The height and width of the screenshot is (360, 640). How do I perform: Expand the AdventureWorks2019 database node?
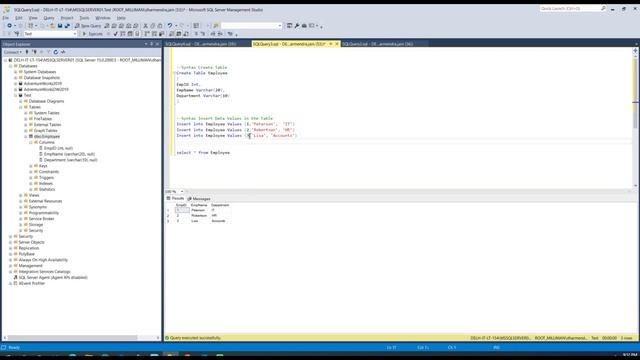coord(16,84)
